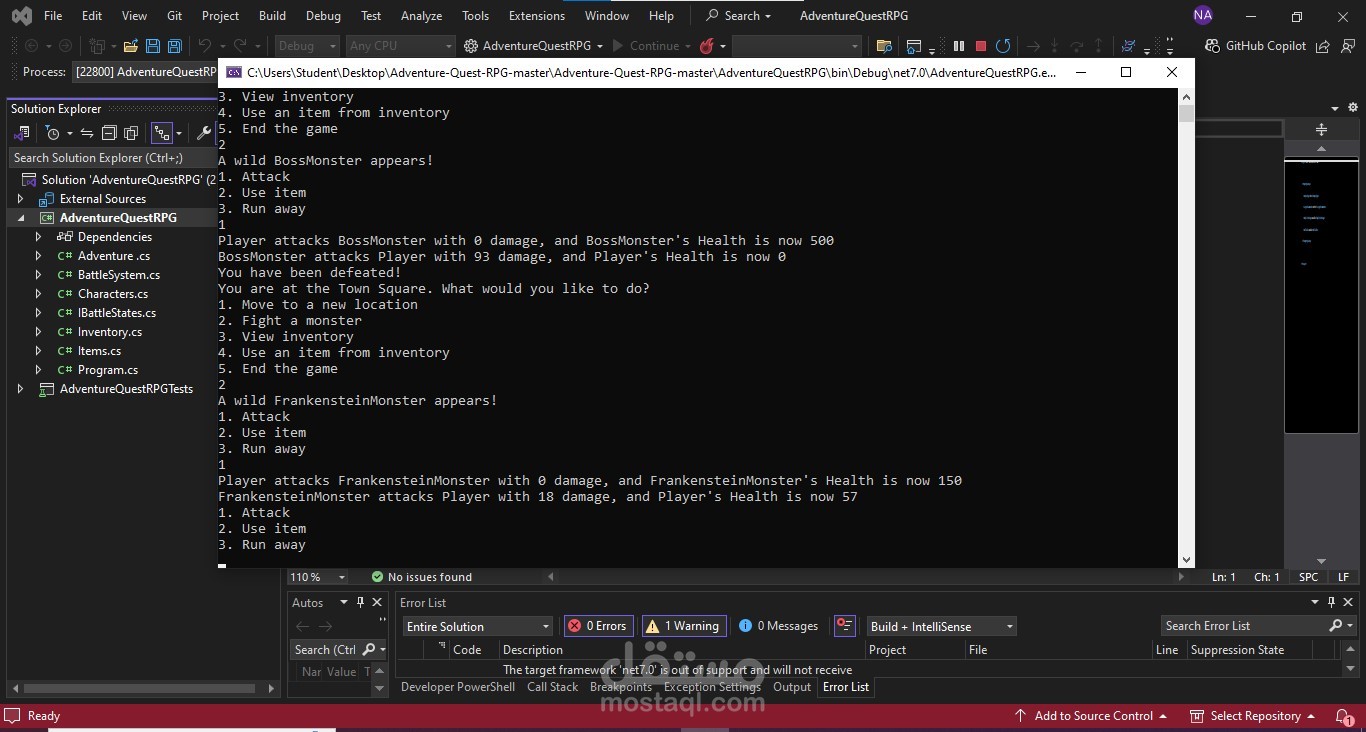Click the Switch Views icon in Solution Explorer
The image size is (1366, 732).
coord(23,133)
